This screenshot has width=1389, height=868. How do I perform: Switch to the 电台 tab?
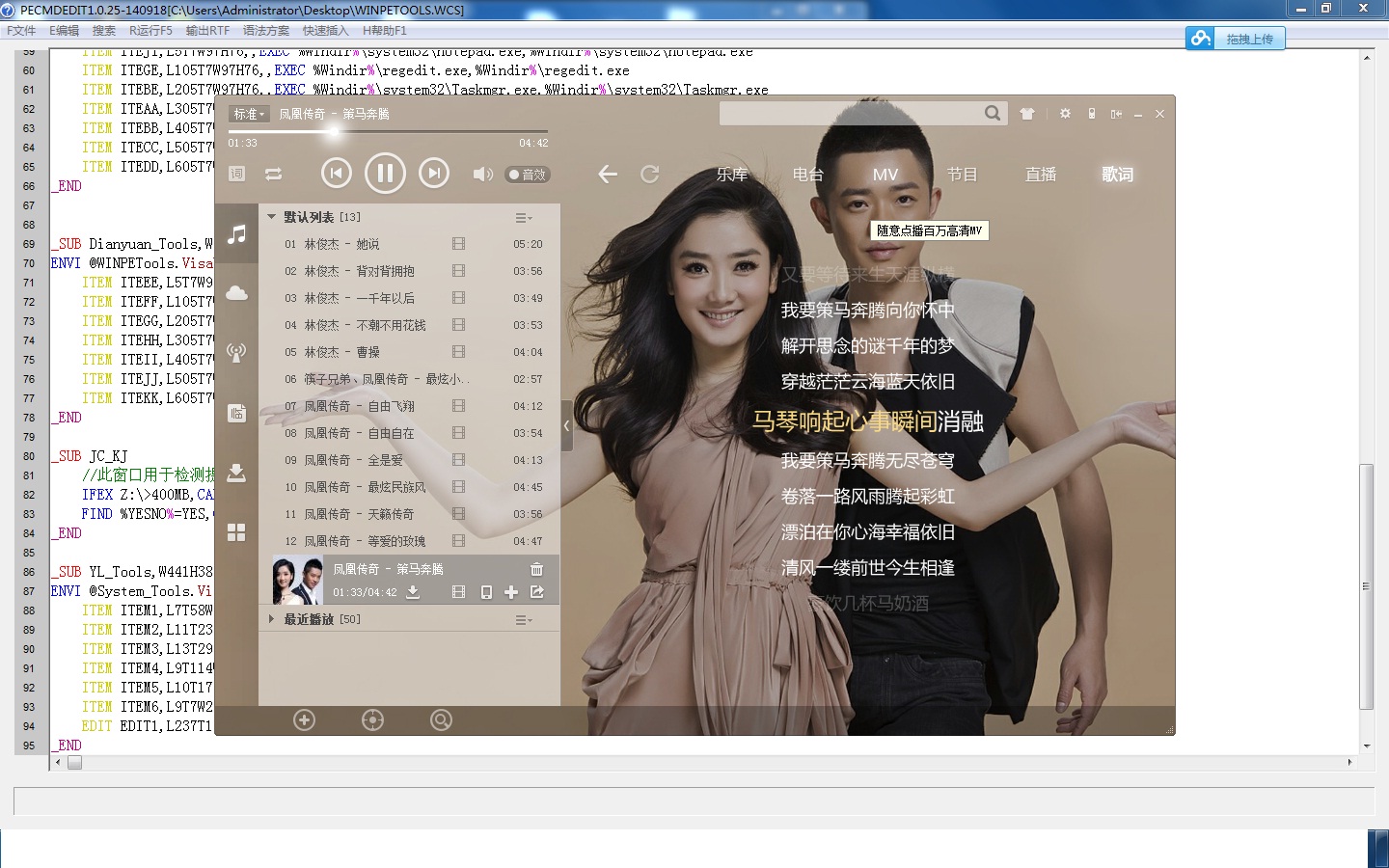click(x=808, y=175)
